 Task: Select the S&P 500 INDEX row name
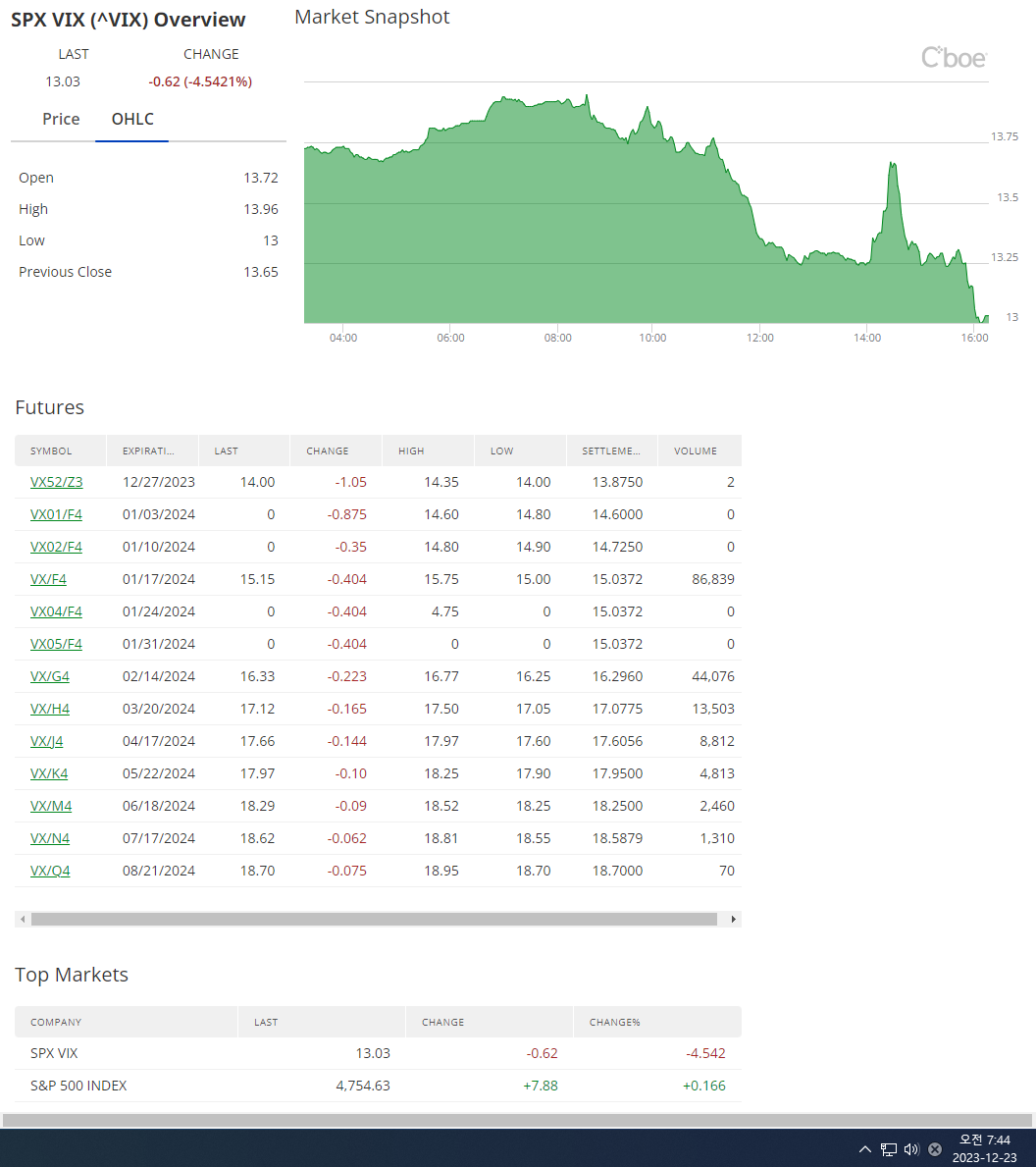(x=78, y=1086)
